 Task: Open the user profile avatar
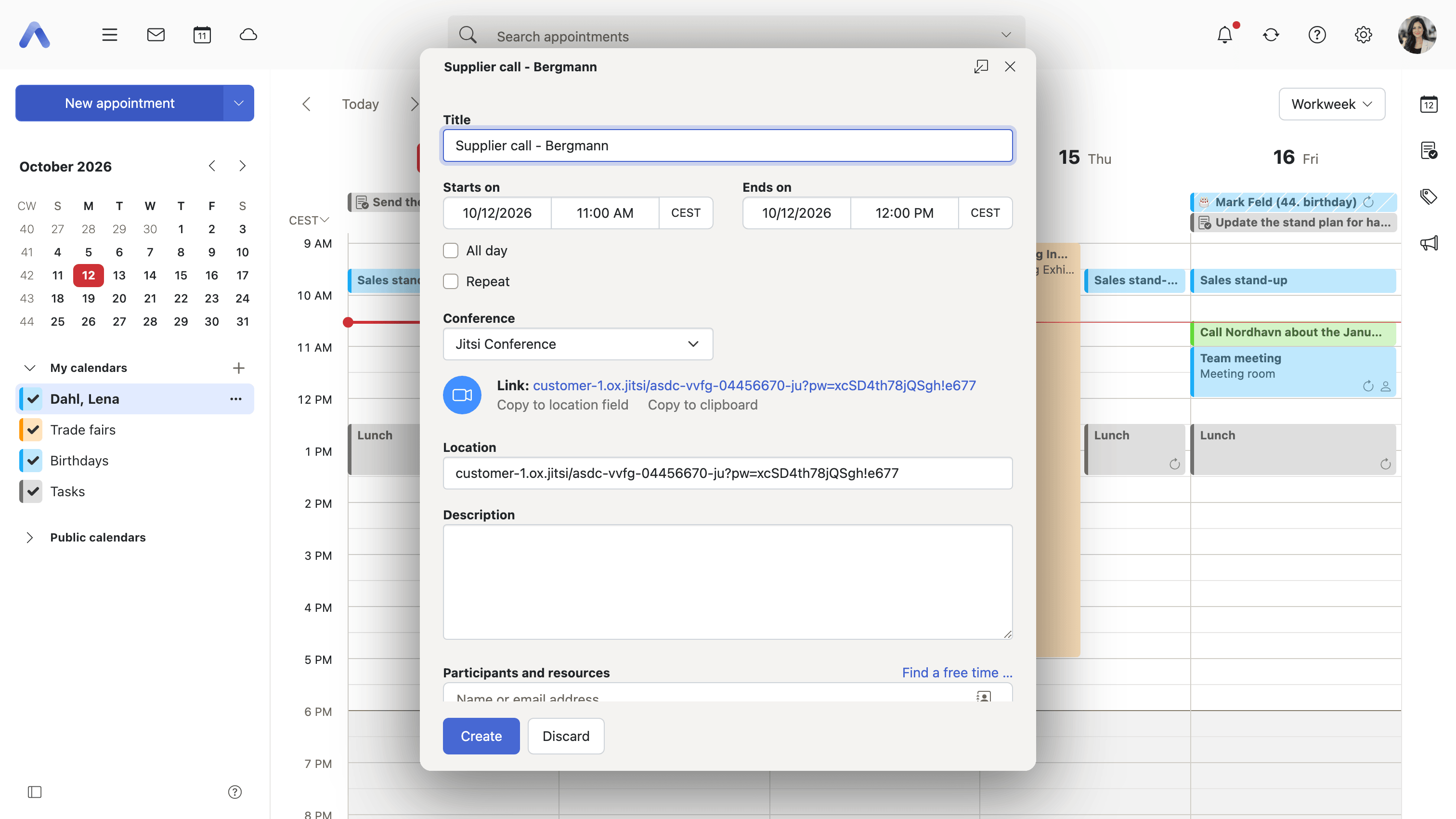click(1417, 35)
